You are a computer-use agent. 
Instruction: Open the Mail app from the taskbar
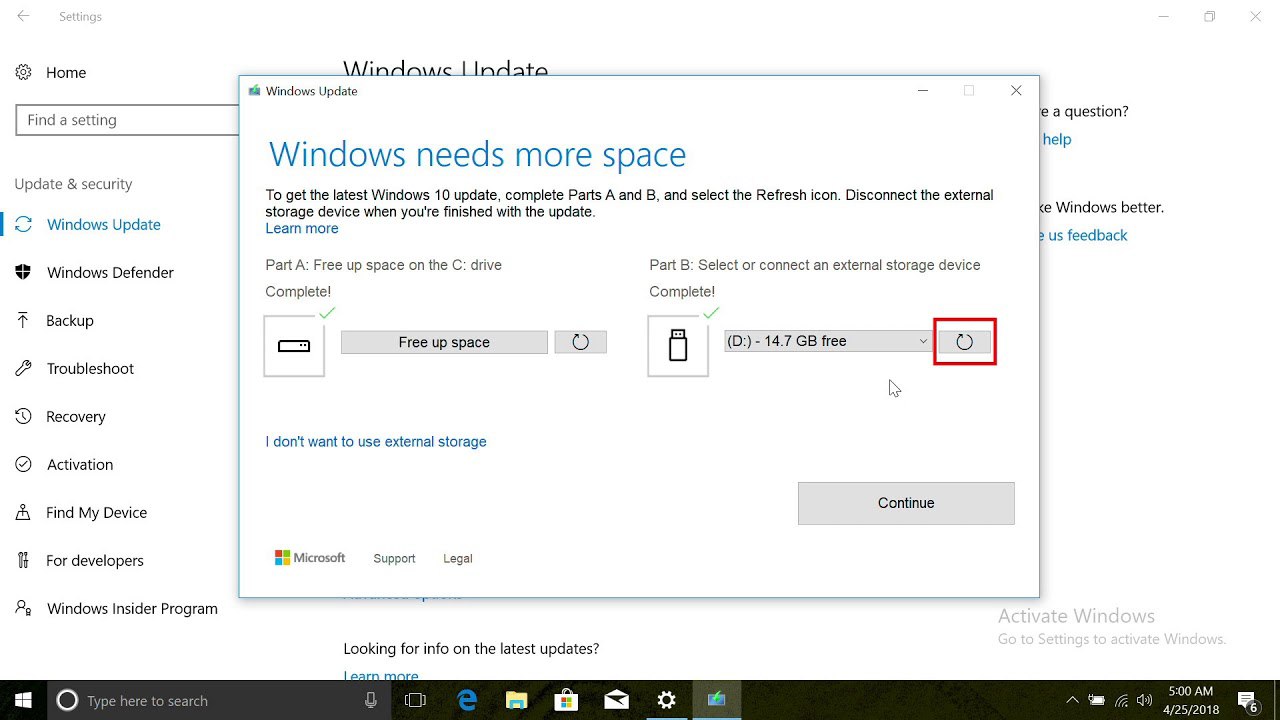tap(616, 700)
